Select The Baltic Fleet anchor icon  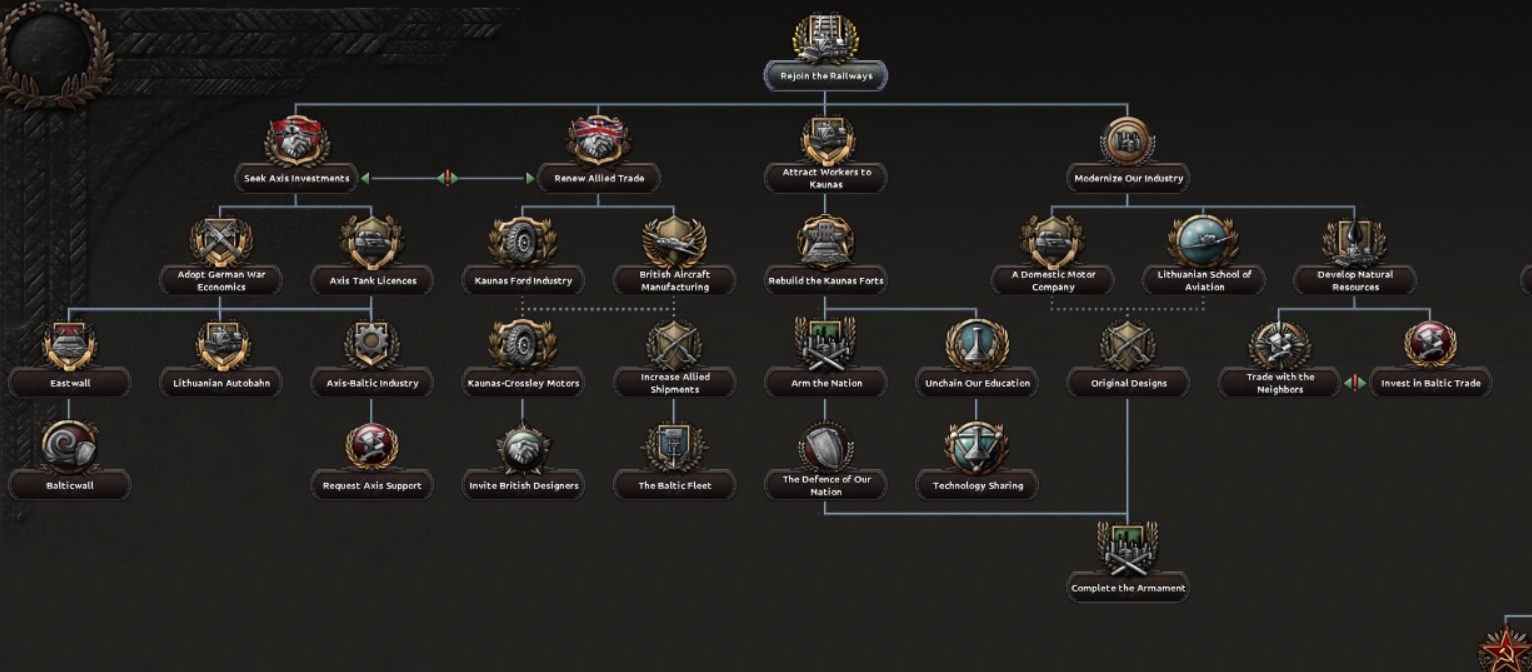point(674,448)
